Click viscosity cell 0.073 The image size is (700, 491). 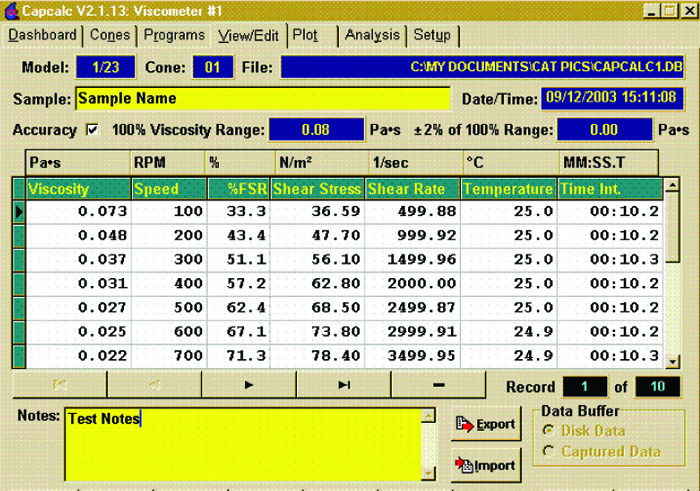pos(79,212)
